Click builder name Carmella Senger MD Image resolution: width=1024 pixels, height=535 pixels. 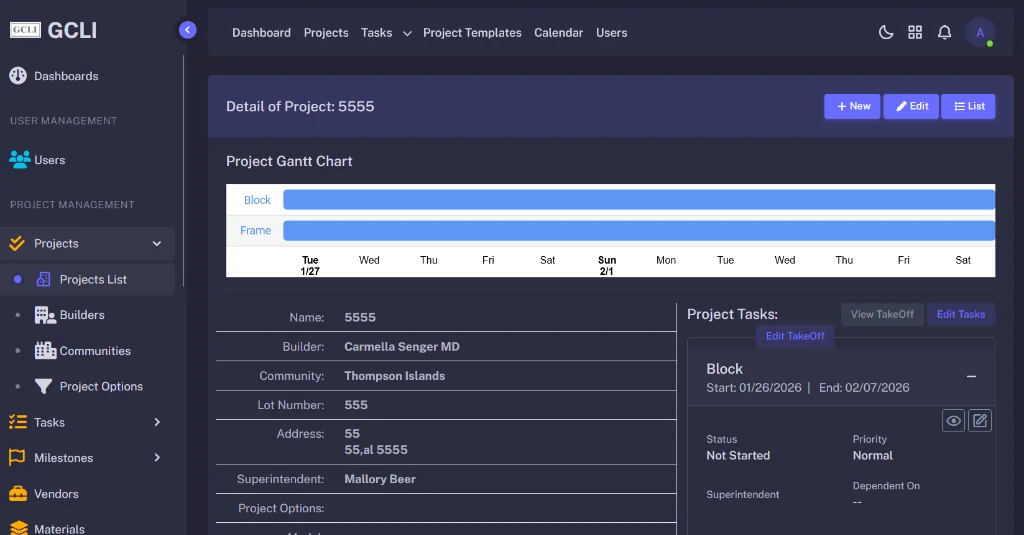coord(402,347)
